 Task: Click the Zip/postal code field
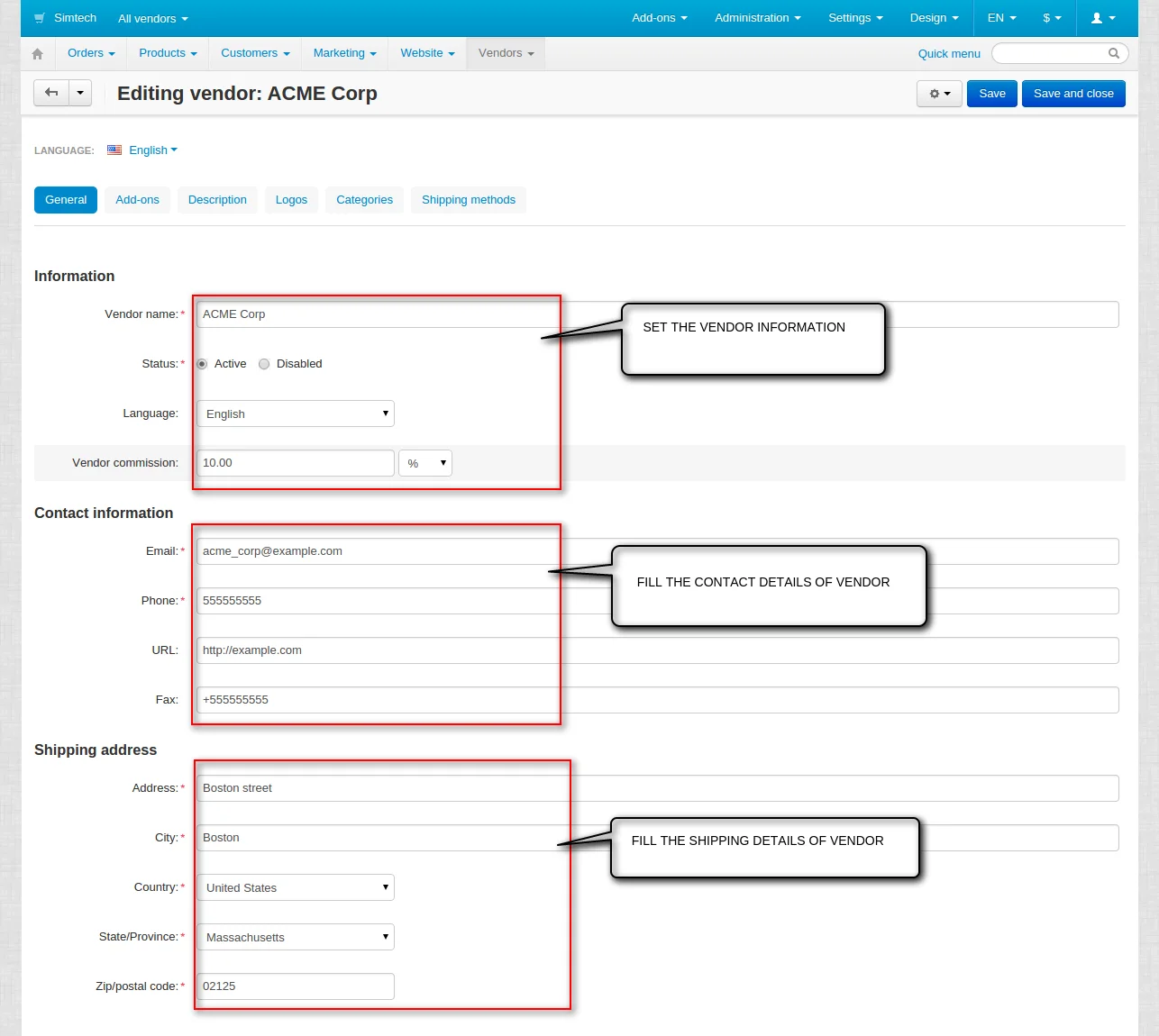(295, 986)
